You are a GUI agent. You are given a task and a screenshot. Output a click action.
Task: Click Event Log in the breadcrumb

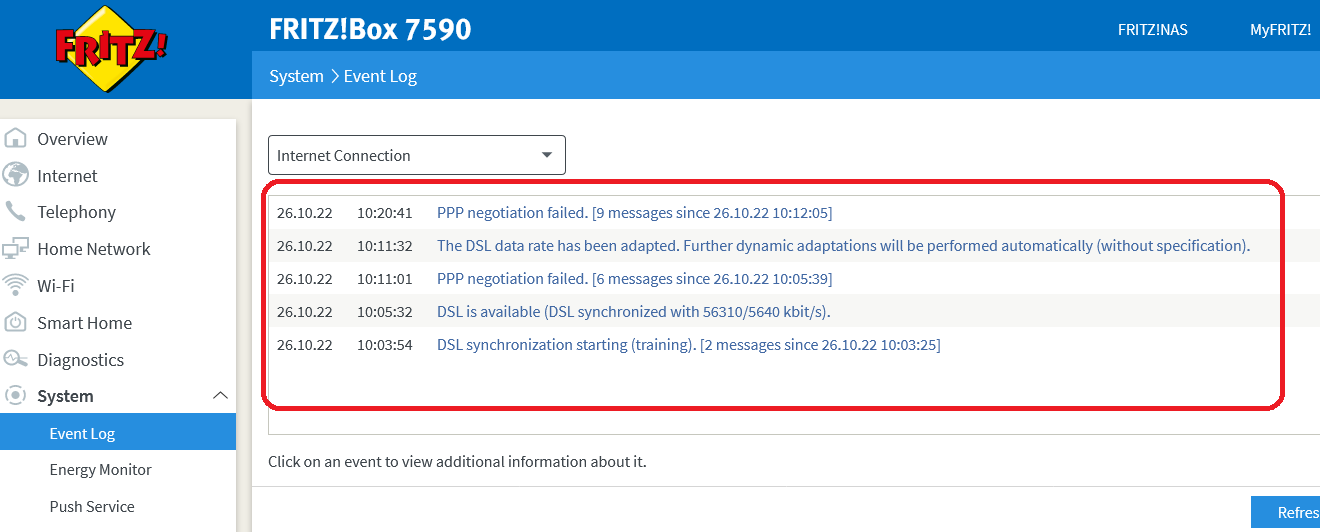380,76
